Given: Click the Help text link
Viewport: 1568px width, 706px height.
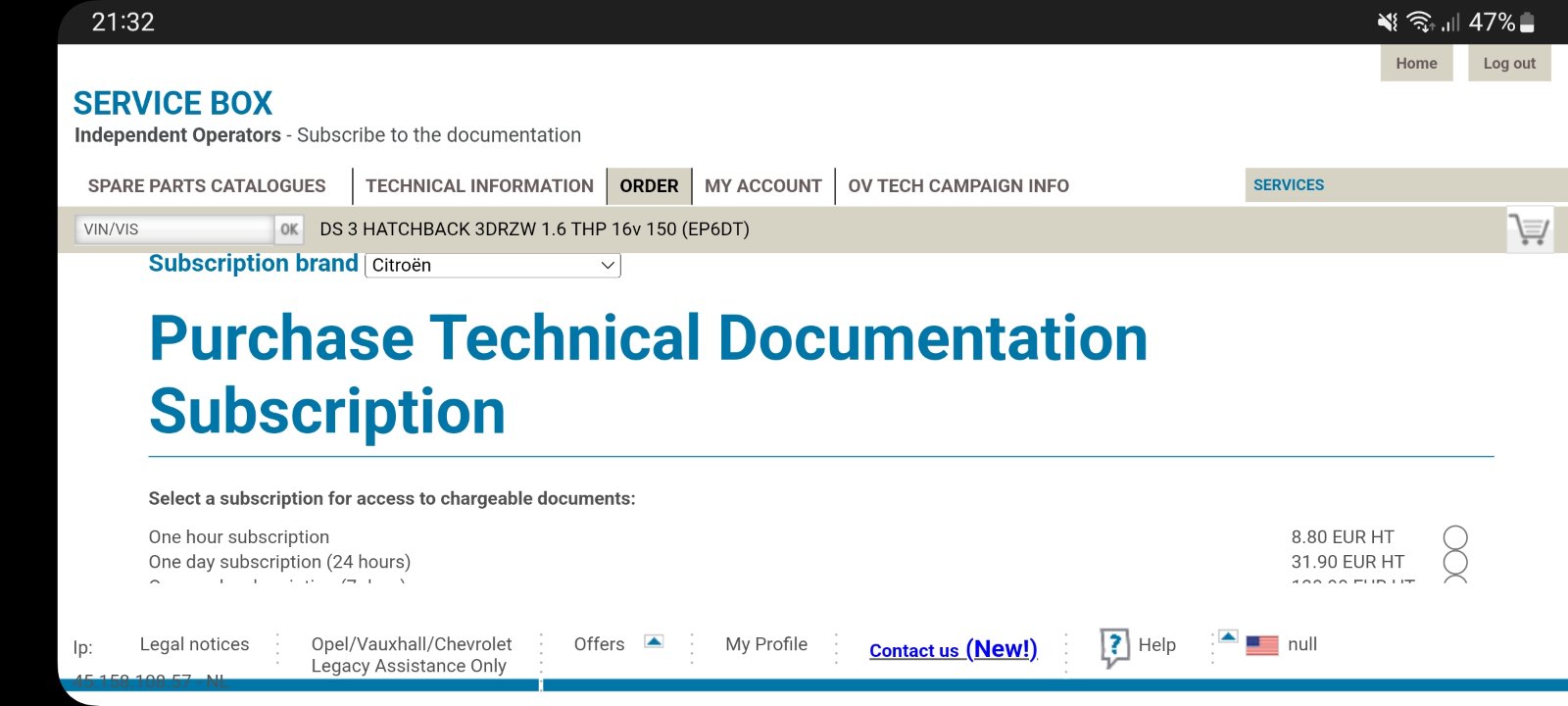Looking at the screenshot, I should click(1156, 645).
